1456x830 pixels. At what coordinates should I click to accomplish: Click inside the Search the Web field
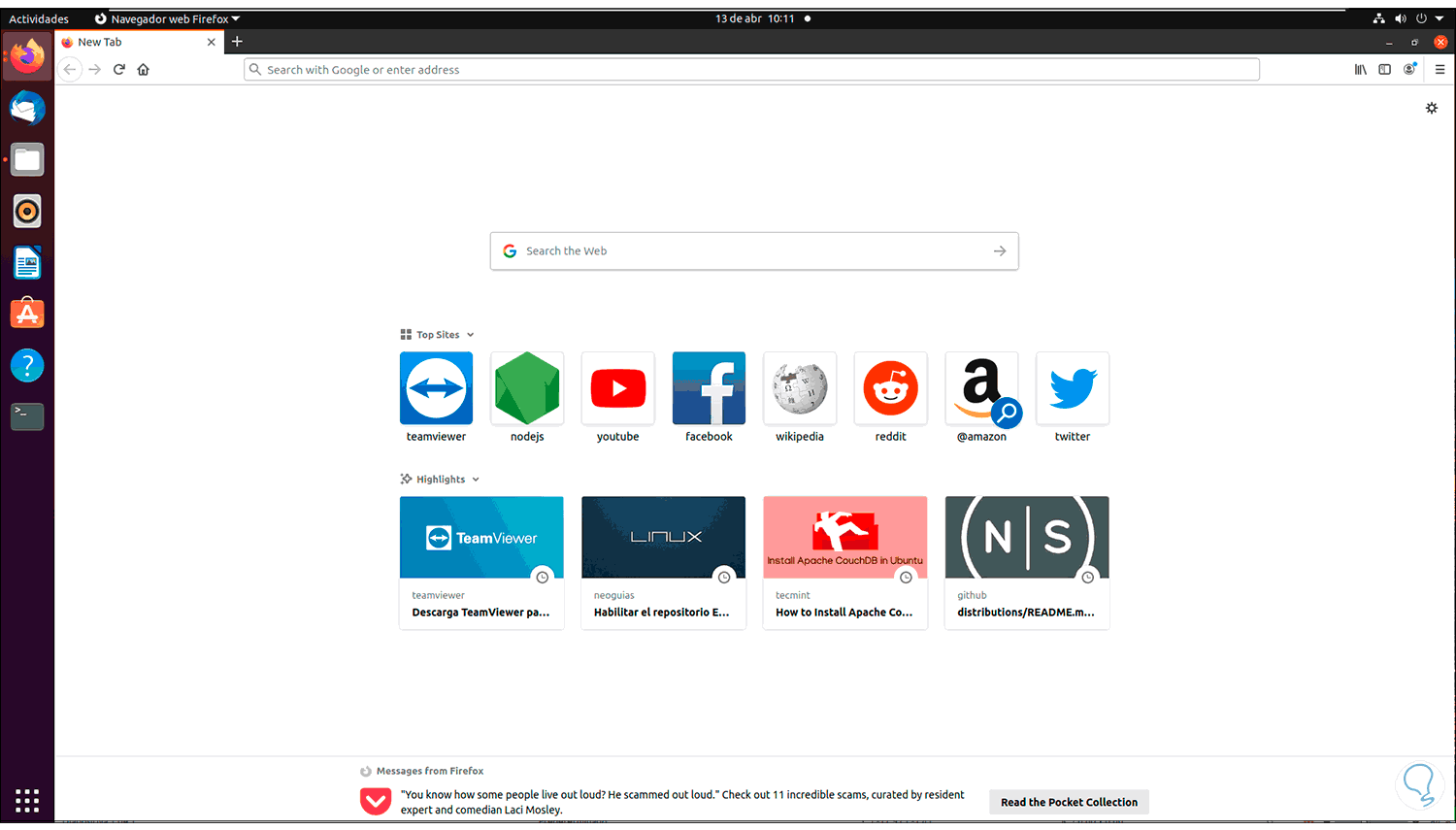pyautogui.click(x=753, y=250)
